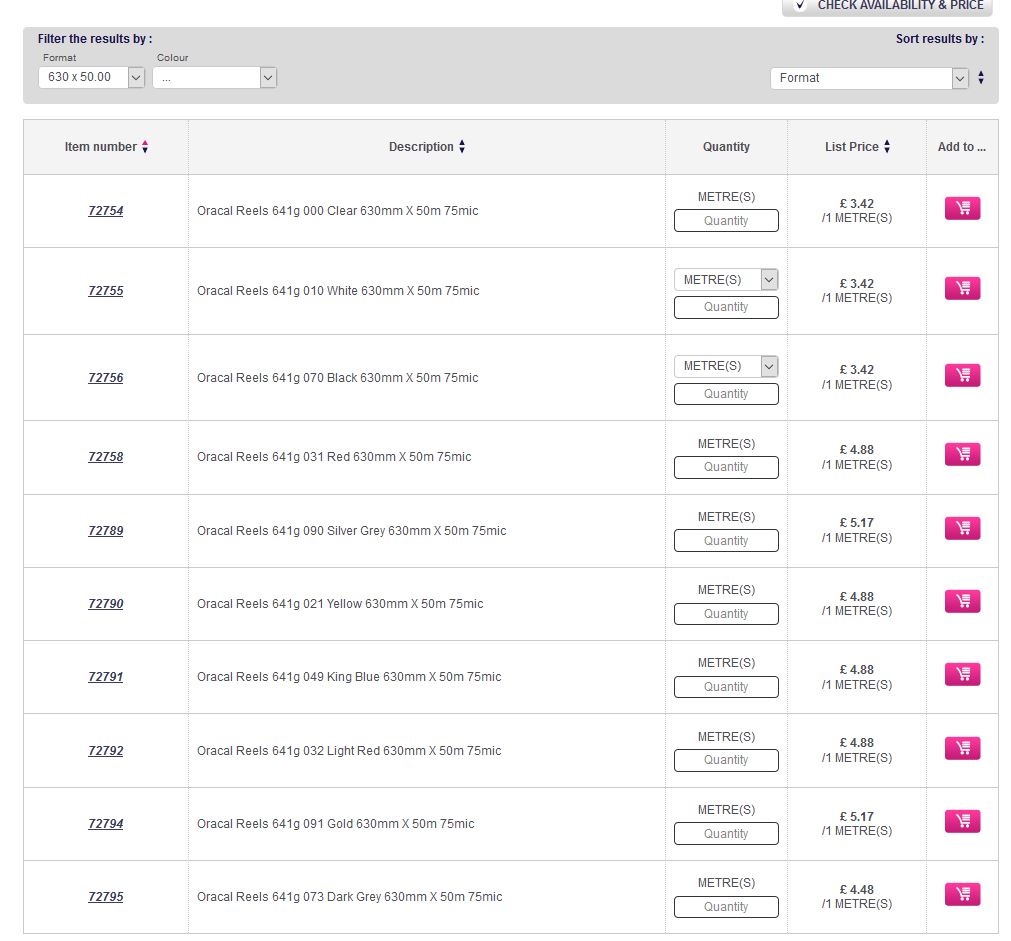
Task: Open item number 72792 link
Action: (x=106, y=751)
